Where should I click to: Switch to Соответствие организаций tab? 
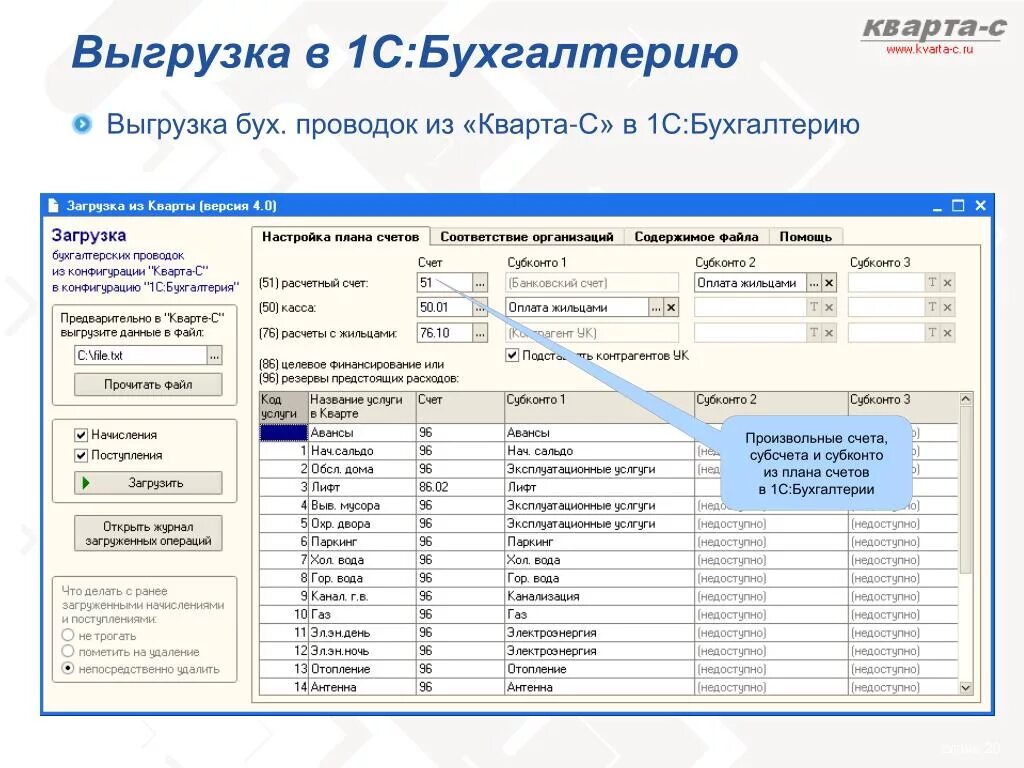526,236
